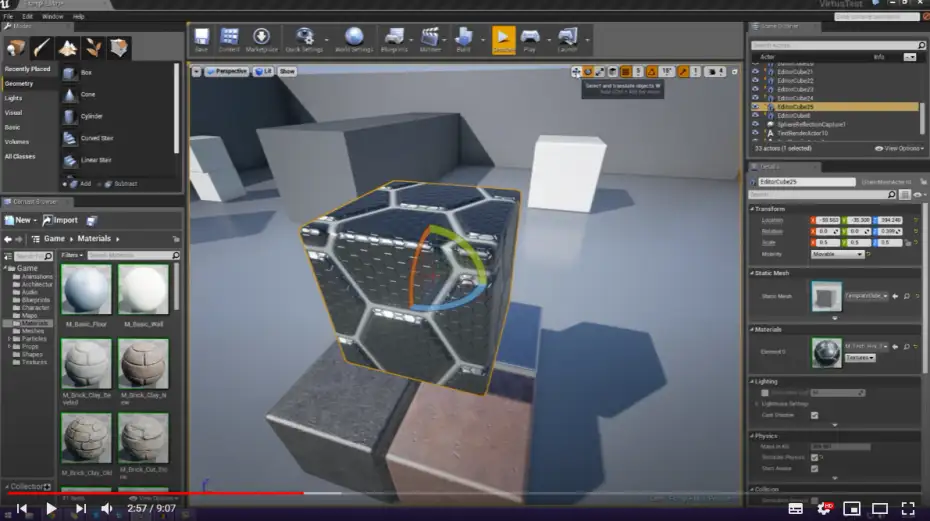930x521 pixels.
Task: Open the Textures dropdown under Materials
Action: pos(860,358)
